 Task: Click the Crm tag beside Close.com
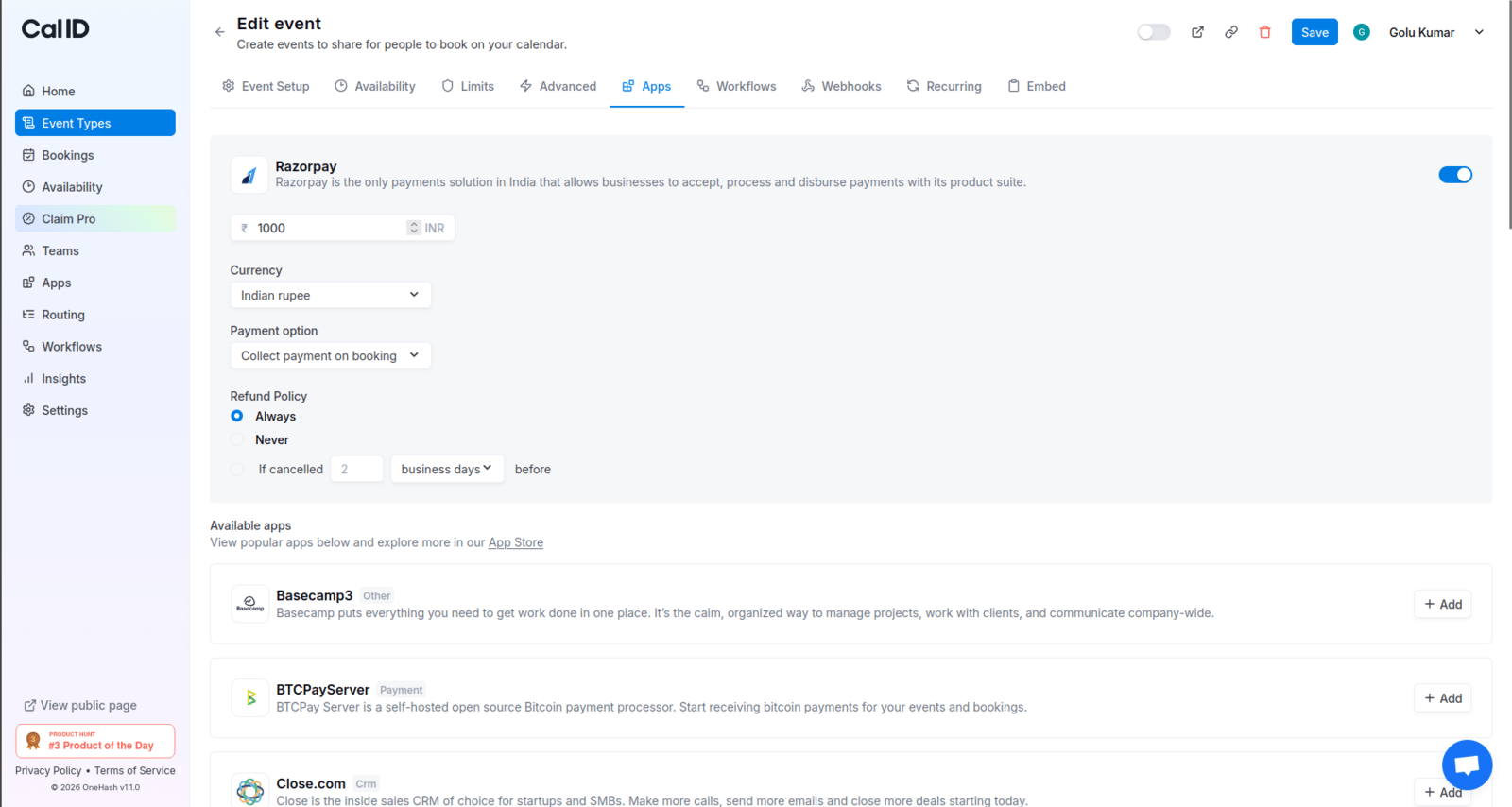367,783
